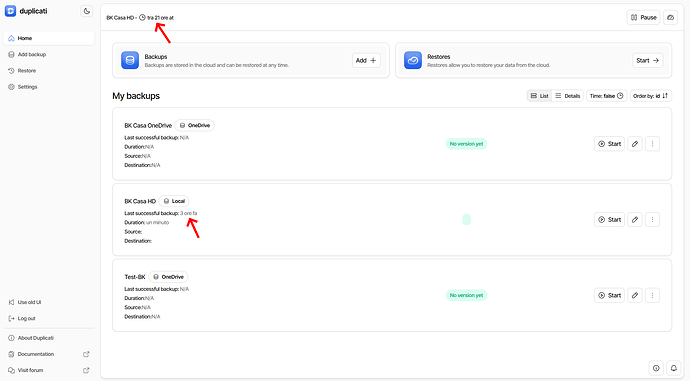690x381 pixels.
Task: Click the external-link icon next to Visit forum
Action: coord(86,370)
